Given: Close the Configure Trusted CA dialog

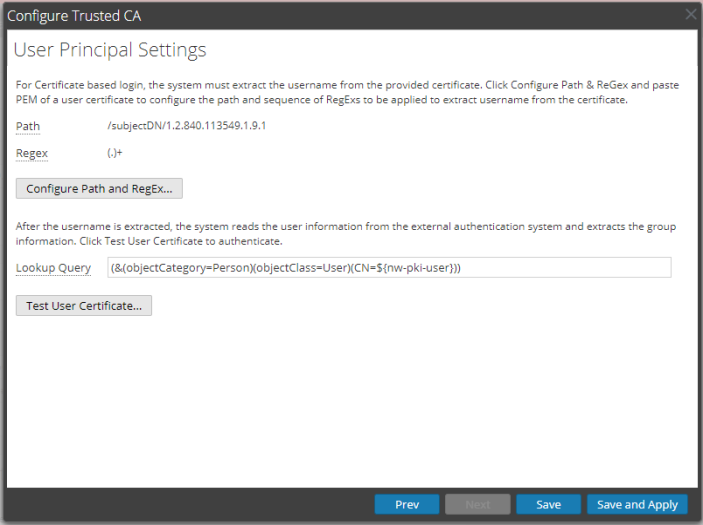Looking at the screenshot, I should 690,14.
